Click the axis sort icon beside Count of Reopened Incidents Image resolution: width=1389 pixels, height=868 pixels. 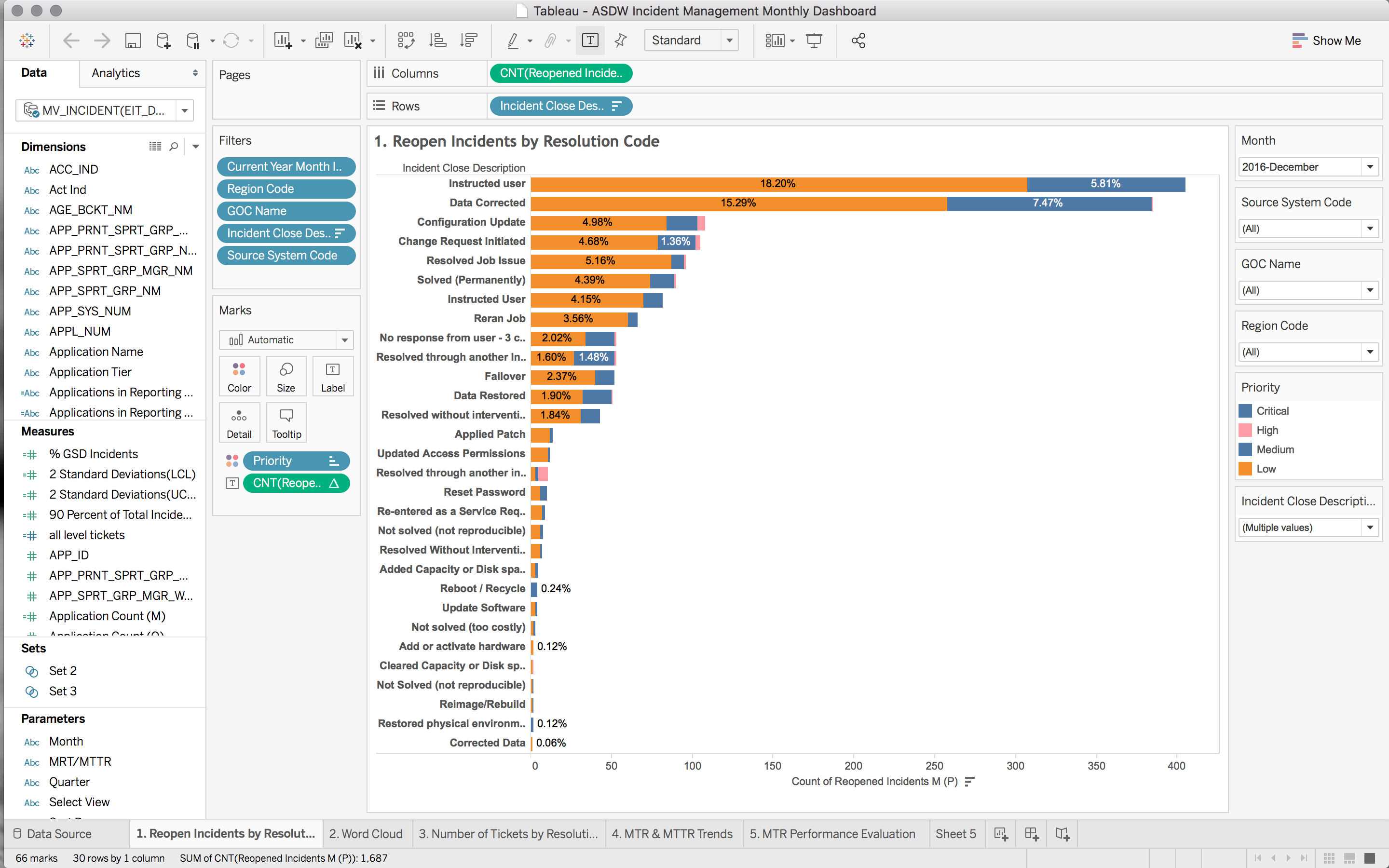(970, 781)
